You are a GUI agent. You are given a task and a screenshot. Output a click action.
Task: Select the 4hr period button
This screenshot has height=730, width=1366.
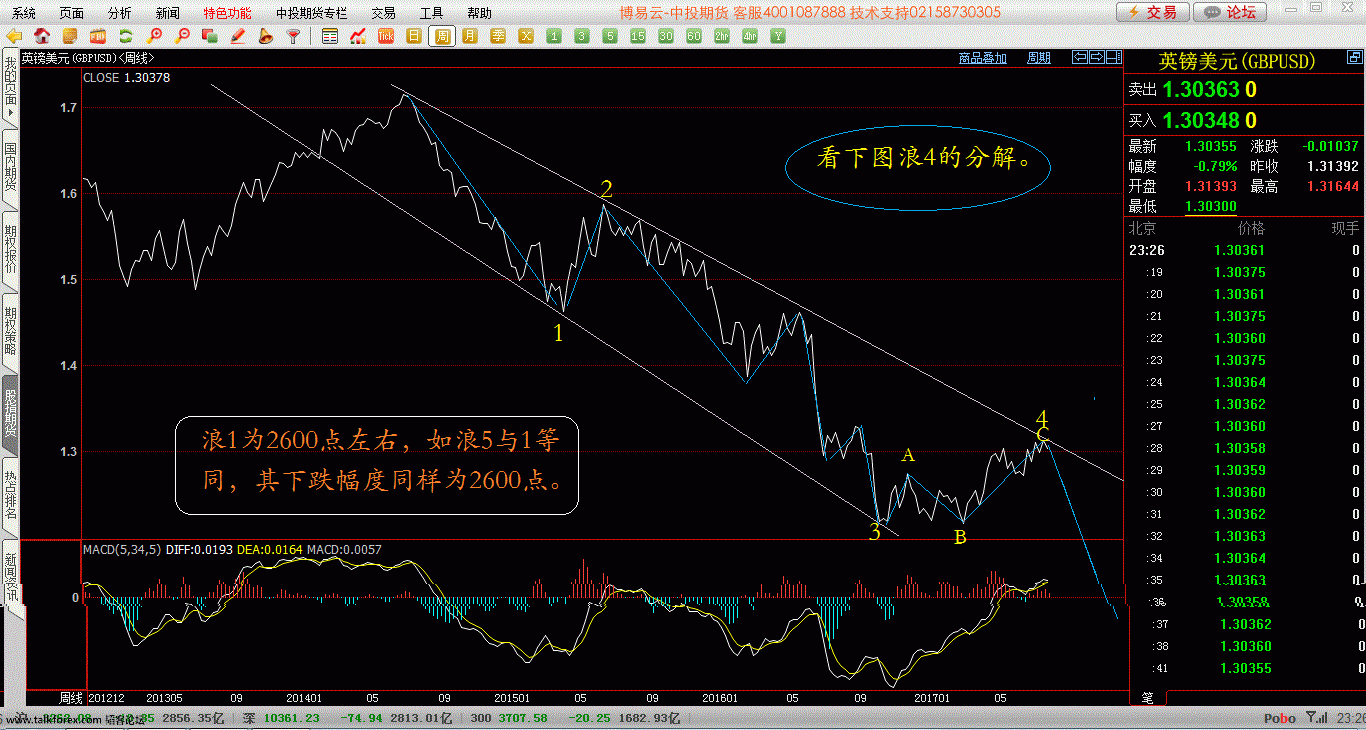(750, 36)
